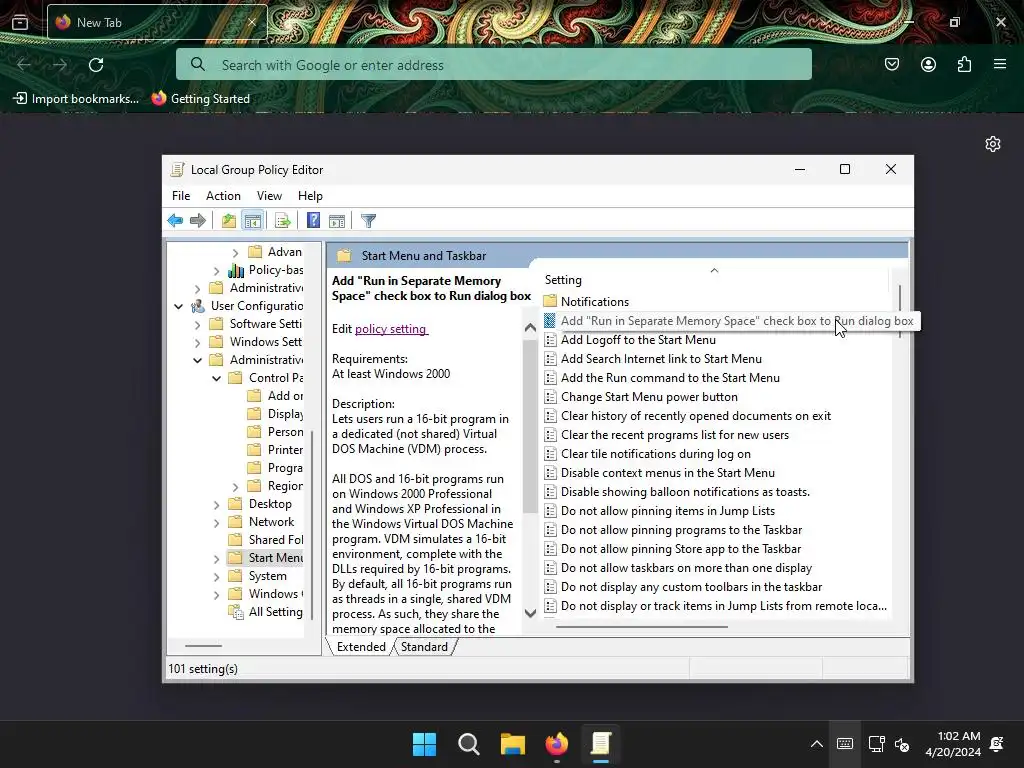
Task: Open the Help menu
Action: (310, 196)
